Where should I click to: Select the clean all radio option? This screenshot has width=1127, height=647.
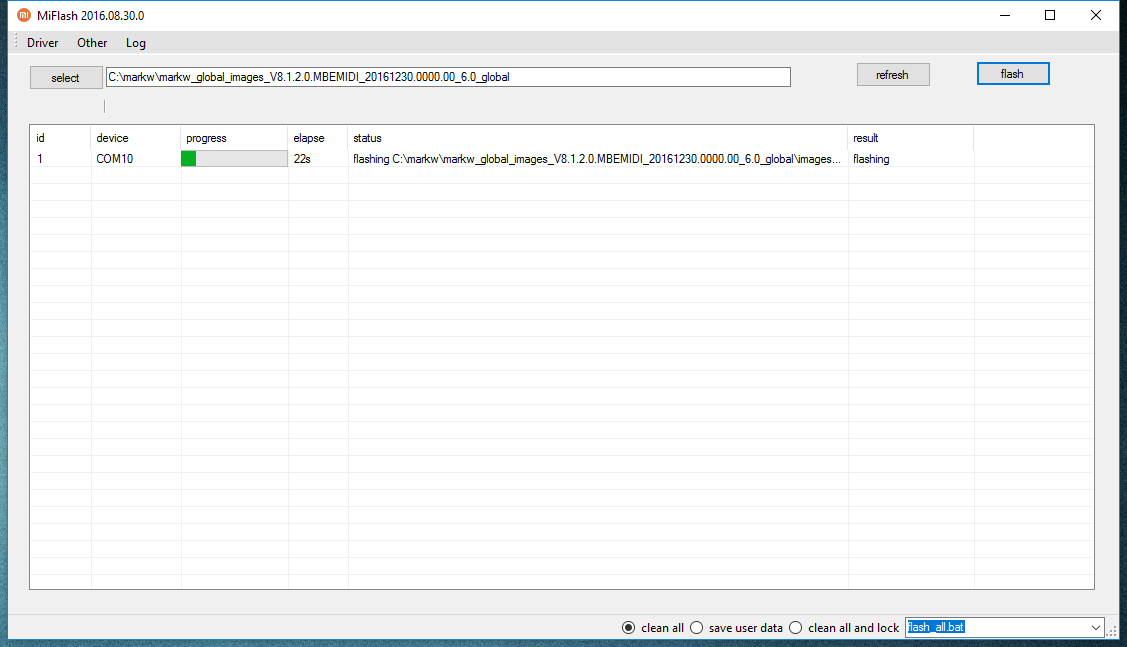pyautogui.click(x=653, y=628)
